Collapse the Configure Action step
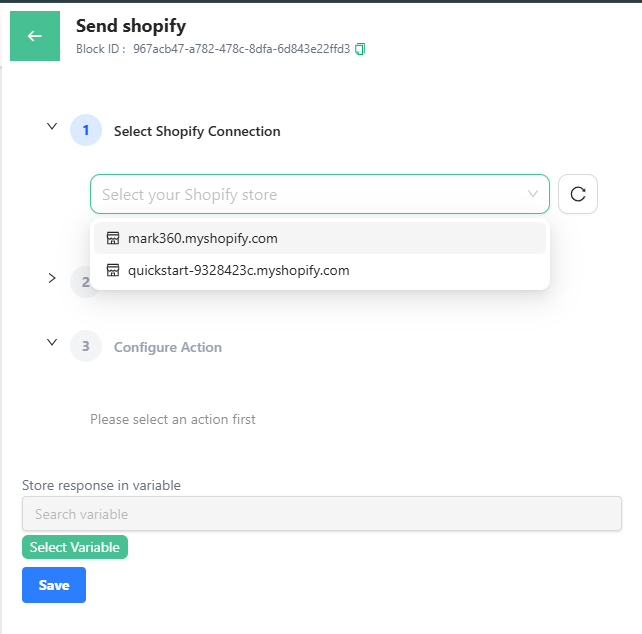This screenshot has width=642, height=634. tap(52, 343)
